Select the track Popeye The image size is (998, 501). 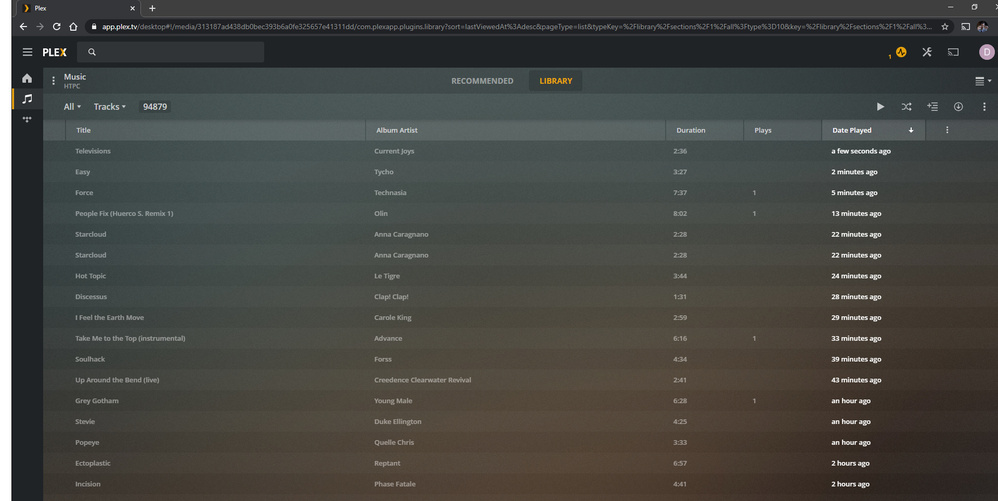pos(87,442)
